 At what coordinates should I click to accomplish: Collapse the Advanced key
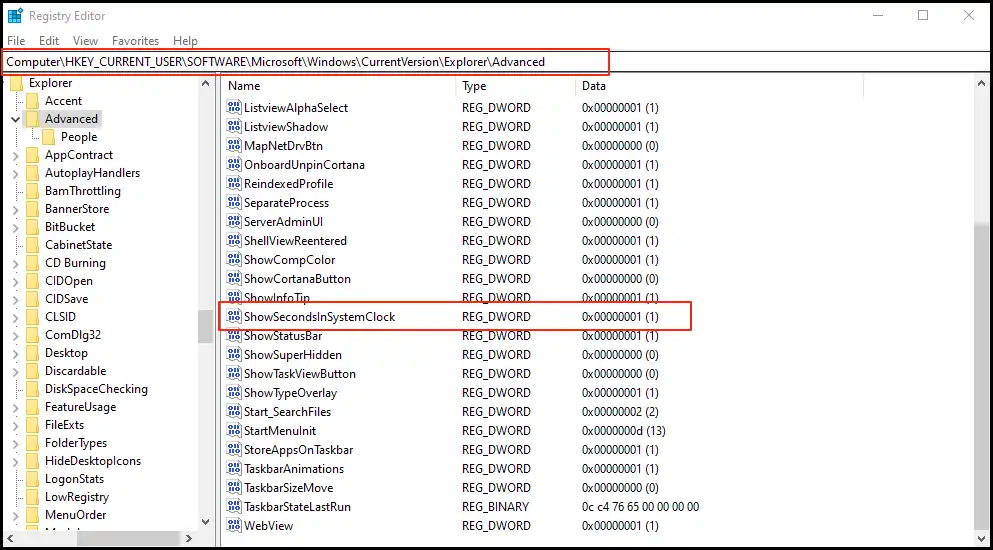(15, 119)
